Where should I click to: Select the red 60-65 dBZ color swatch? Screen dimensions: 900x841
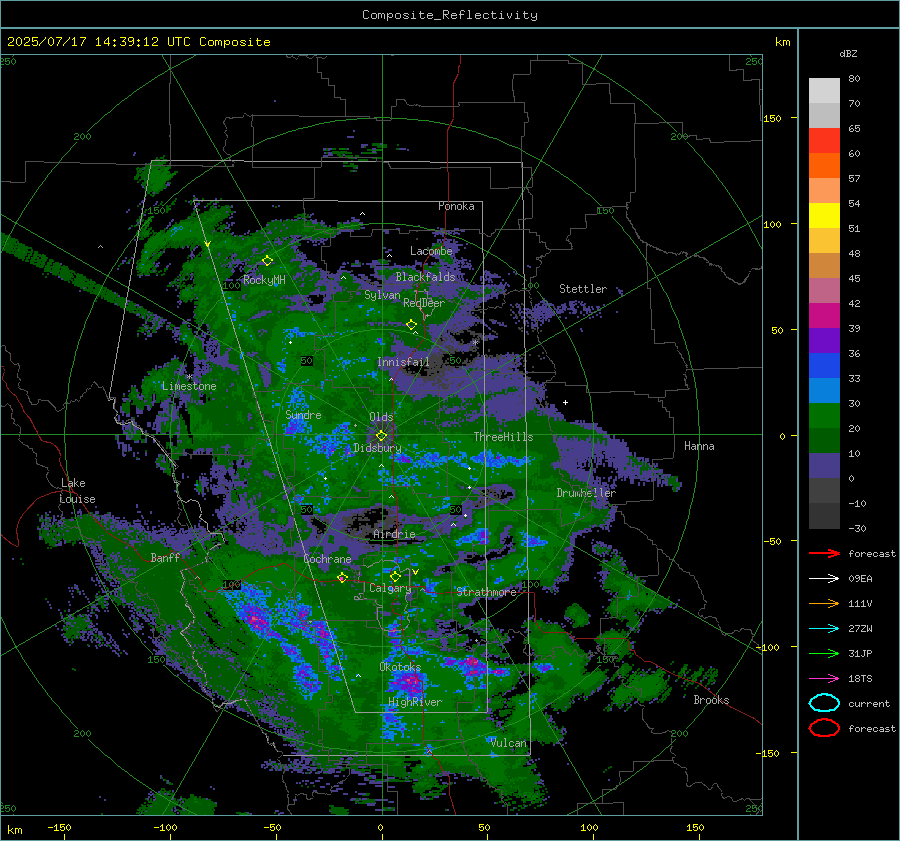(x=824, y=141)
